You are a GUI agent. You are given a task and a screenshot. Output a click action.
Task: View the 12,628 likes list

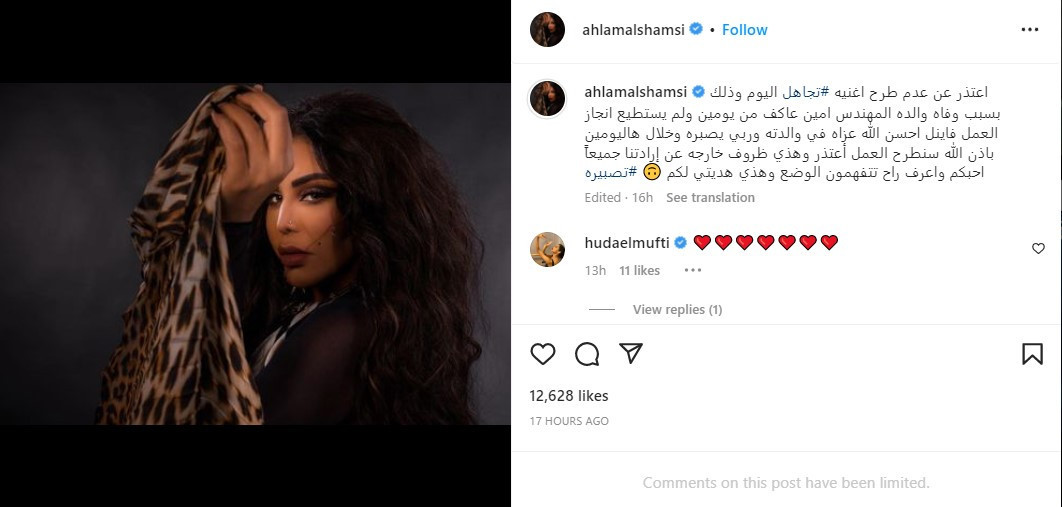(x=569, y=396)
